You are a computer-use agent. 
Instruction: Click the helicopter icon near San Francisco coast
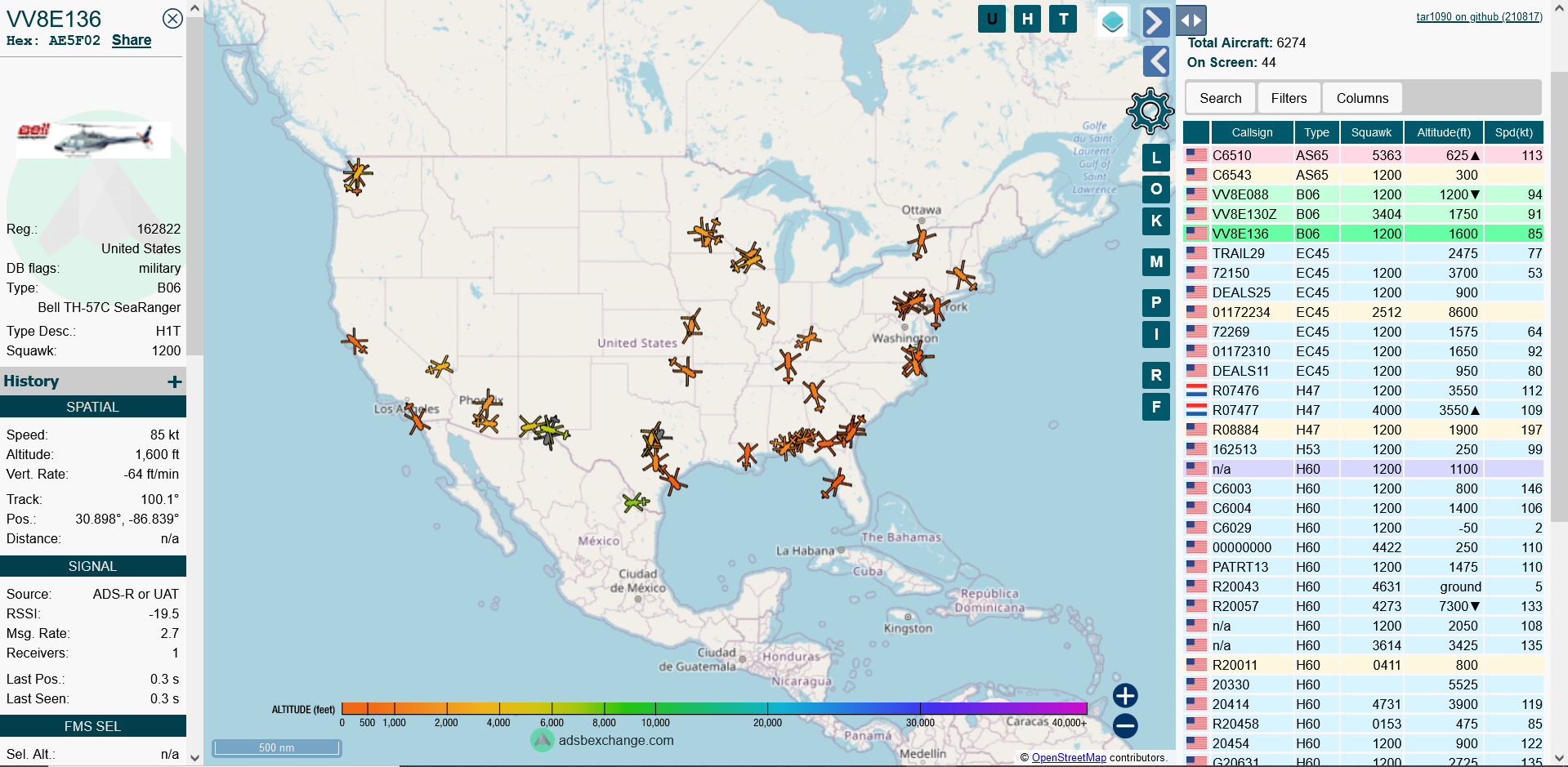click(x=355, y=341)
